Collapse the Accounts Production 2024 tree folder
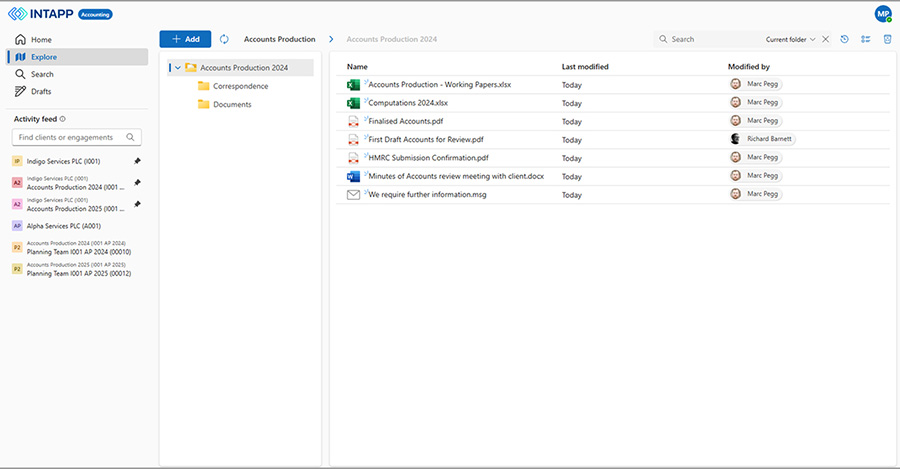 pos(177,68)
